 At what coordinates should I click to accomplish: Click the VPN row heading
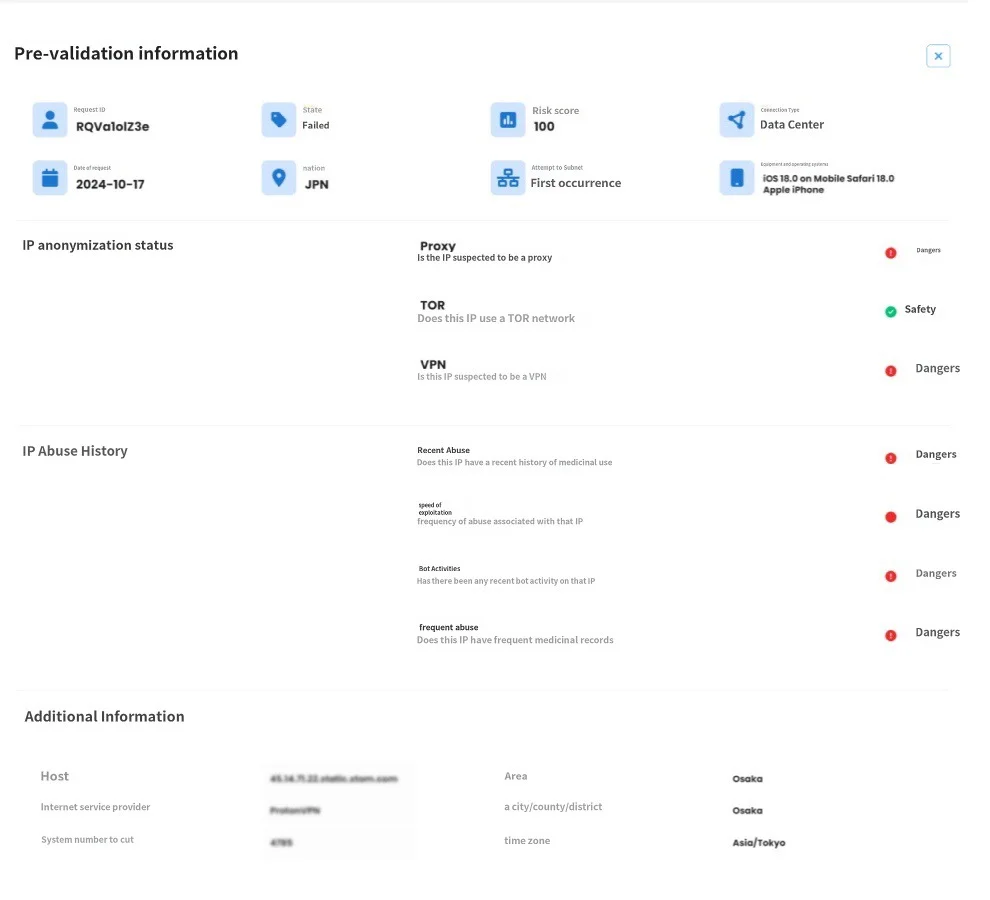433,365
